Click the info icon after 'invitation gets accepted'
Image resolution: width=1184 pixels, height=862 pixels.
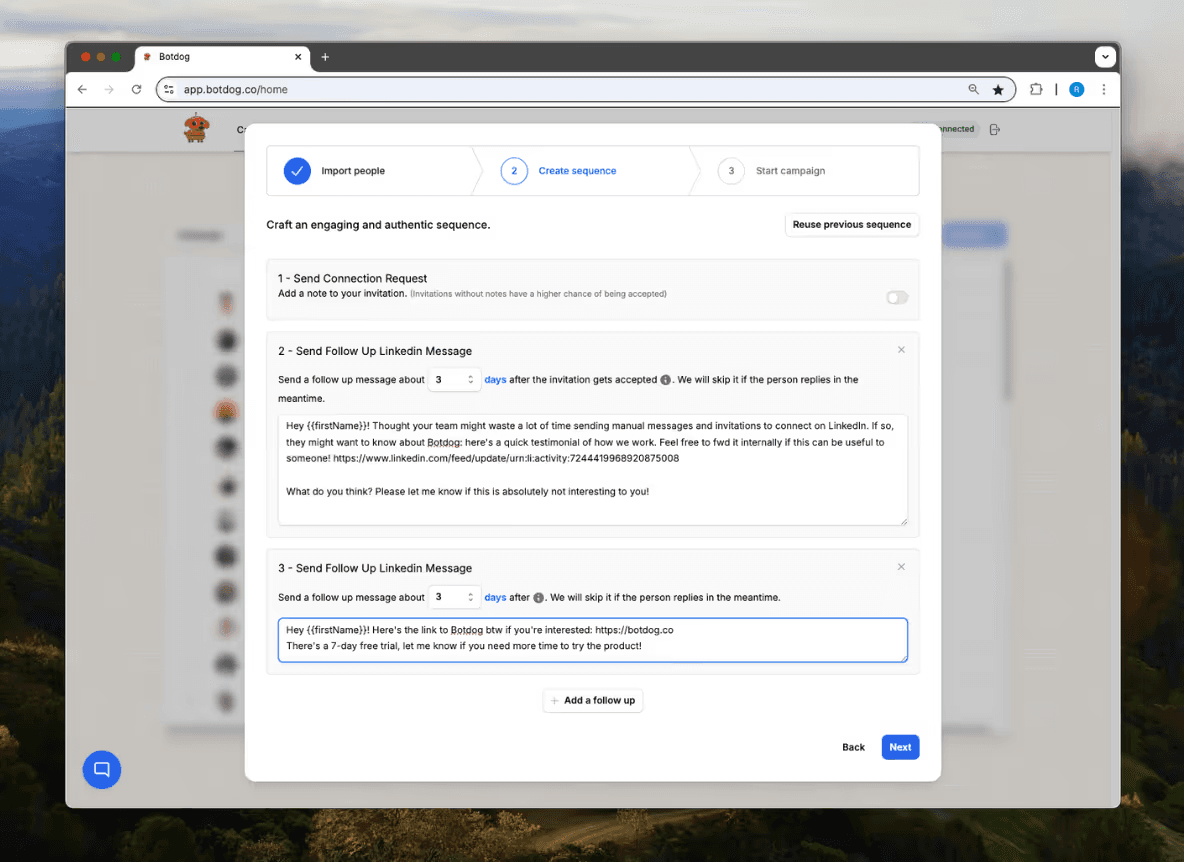pos(666,380)
